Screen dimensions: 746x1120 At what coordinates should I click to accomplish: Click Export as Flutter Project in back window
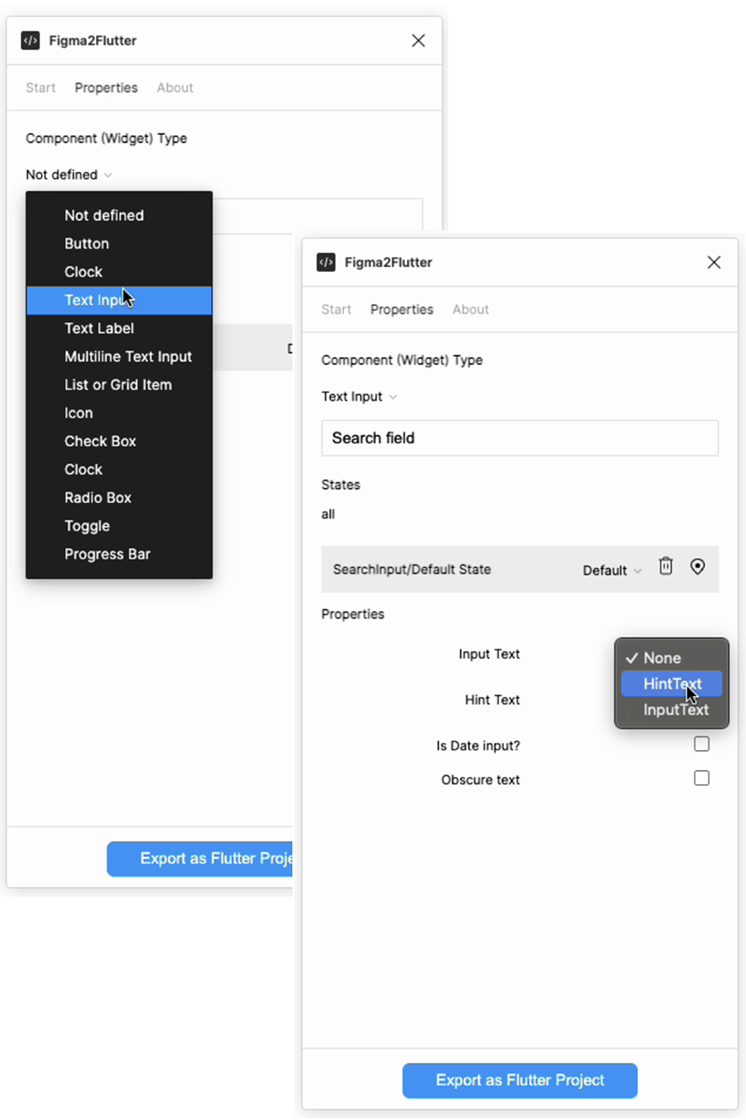(x=200, y=859)
